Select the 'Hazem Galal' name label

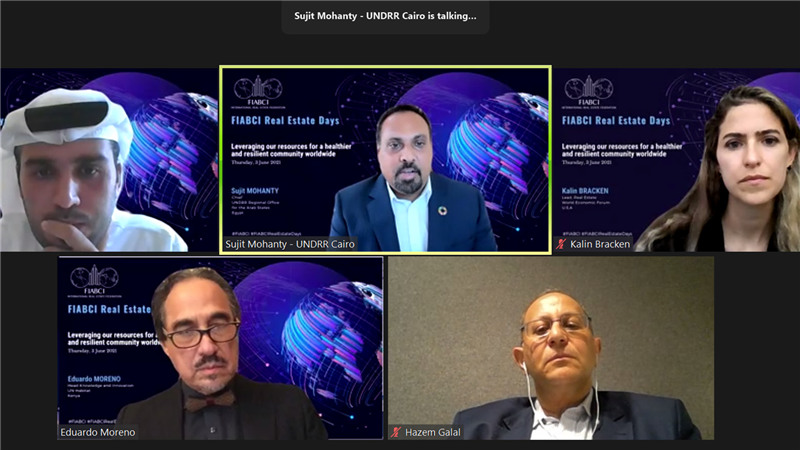433,433
